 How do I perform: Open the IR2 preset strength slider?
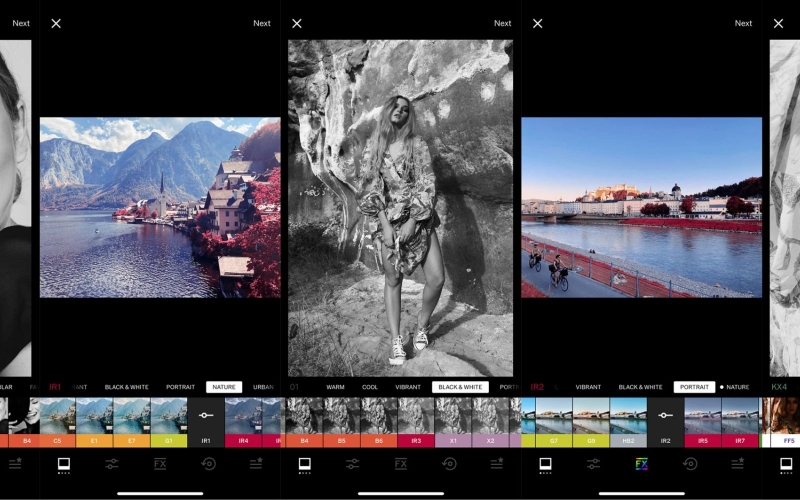click(x=665, y=421)
